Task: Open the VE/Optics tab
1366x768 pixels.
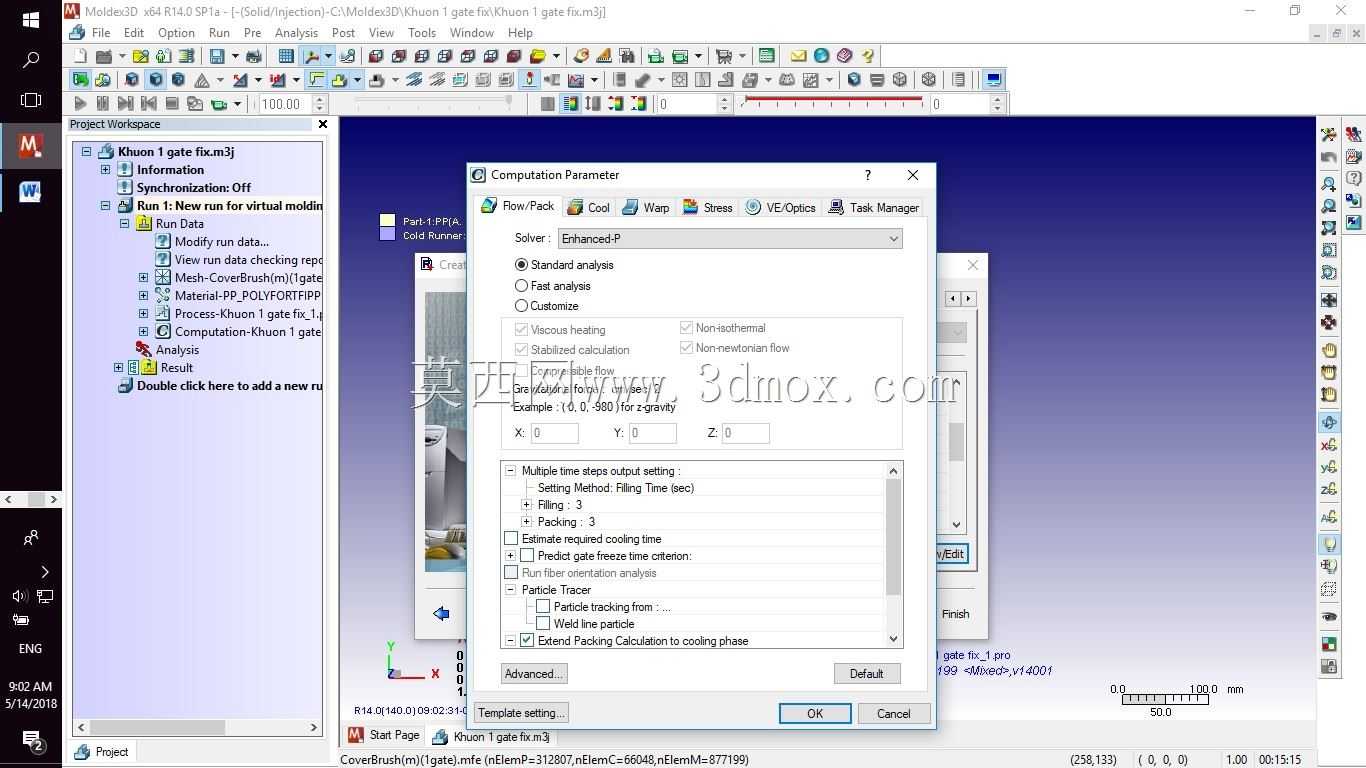Action: (x=781, y=208)
